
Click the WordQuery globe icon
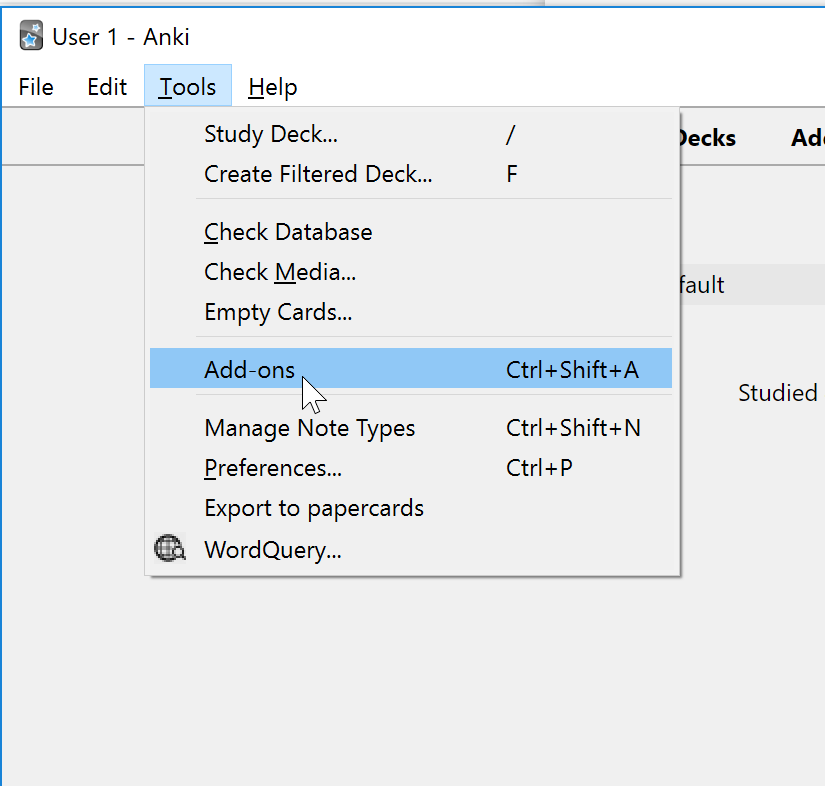(169, 549)
